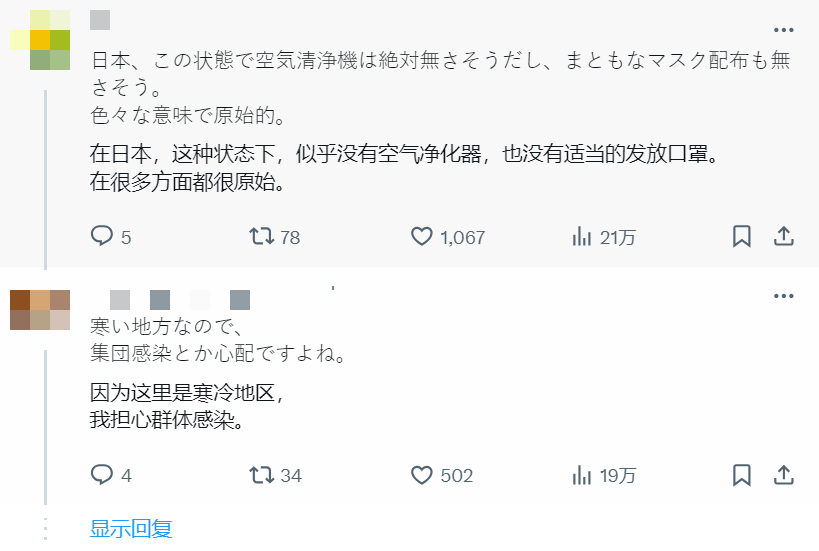The image size is (819, 551).
Task: Reply to the cold region tweet
Action: [x=103, y=475]
